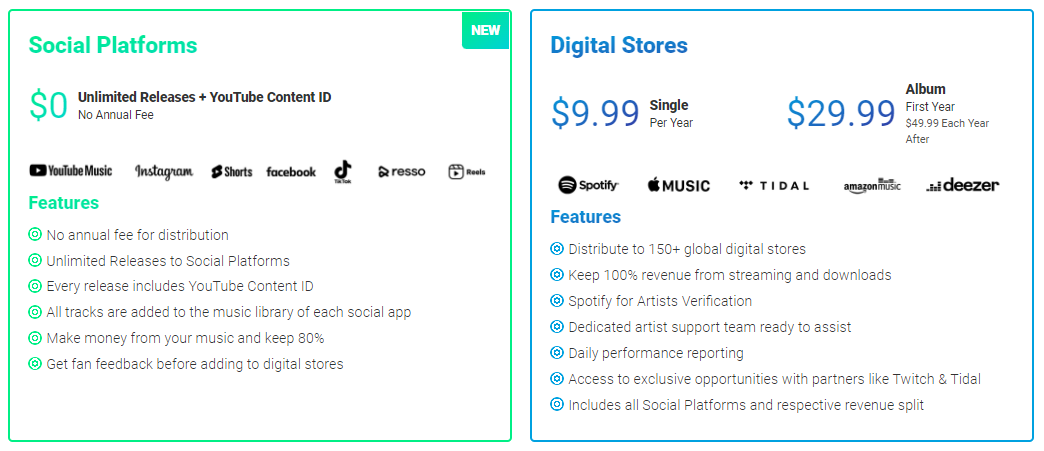Viewport: 1044px width, 451px height.
Task: Click the Deezer logo
Action: coord(962,185)
